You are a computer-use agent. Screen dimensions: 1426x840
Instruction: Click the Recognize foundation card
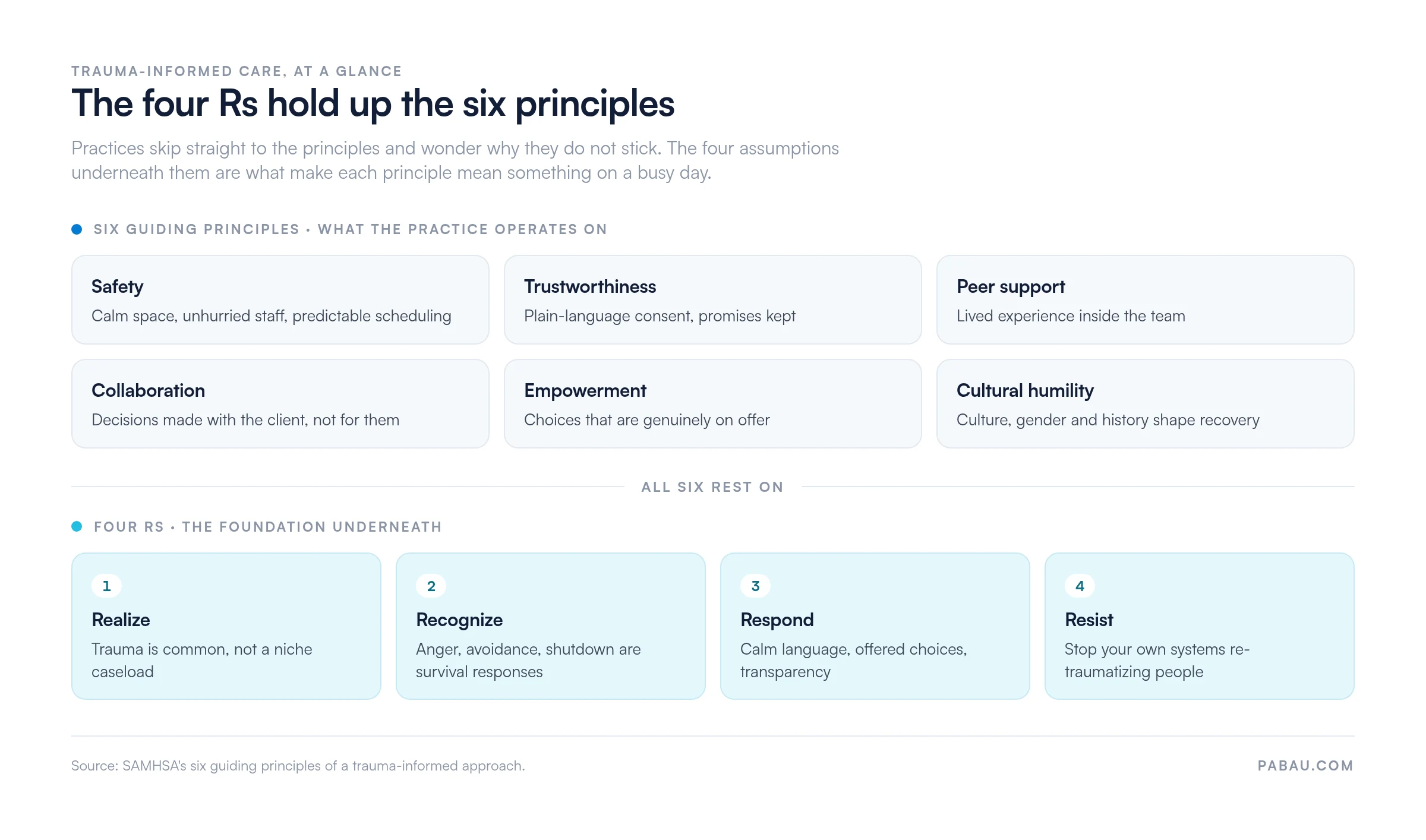pos(551,626)
